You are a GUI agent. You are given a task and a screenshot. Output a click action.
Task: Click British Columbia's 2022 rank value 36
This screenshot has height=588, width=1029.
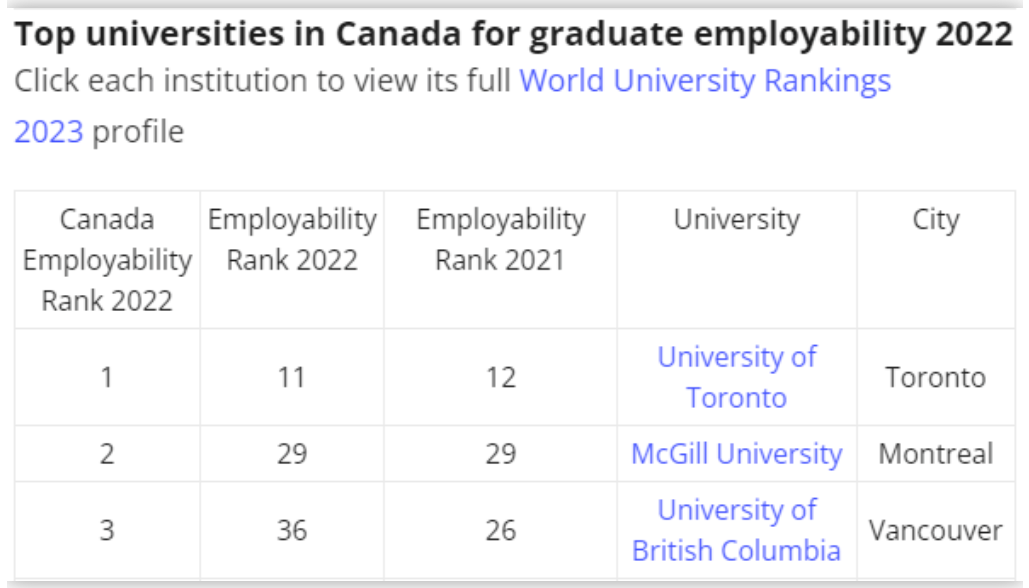(292, 530)
